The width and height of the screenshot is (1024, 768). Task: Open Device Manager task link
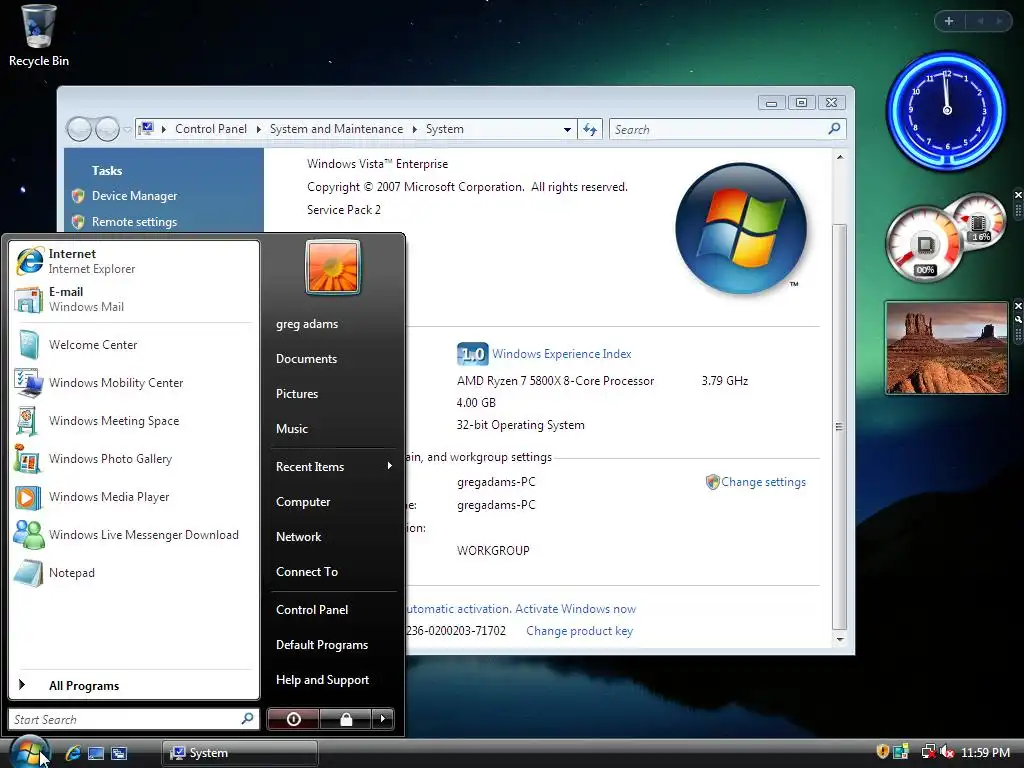135,196
